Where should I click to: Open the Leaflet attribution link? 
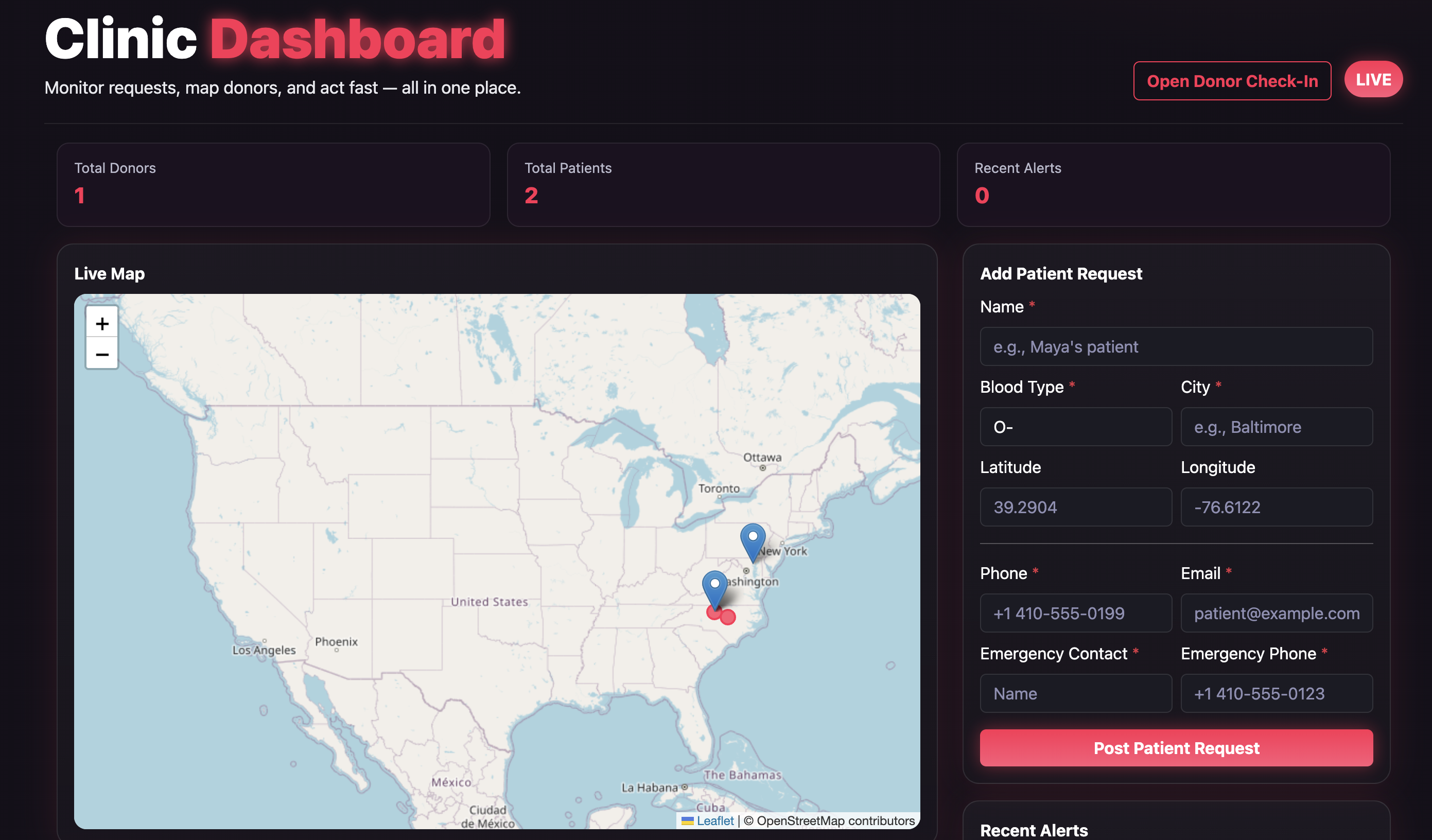tap(715, 820)
